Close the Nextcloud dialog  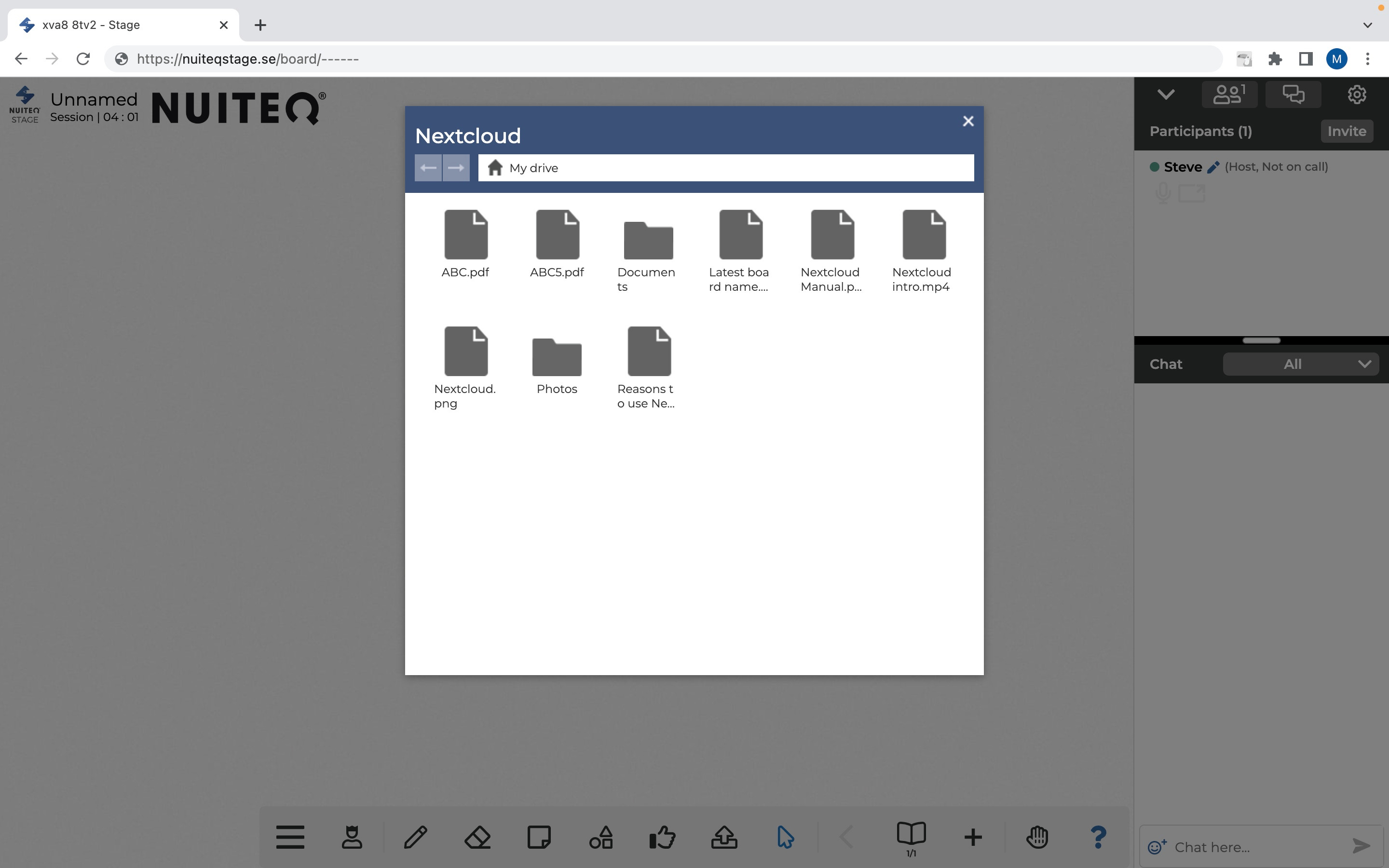(x=968, y=121)
